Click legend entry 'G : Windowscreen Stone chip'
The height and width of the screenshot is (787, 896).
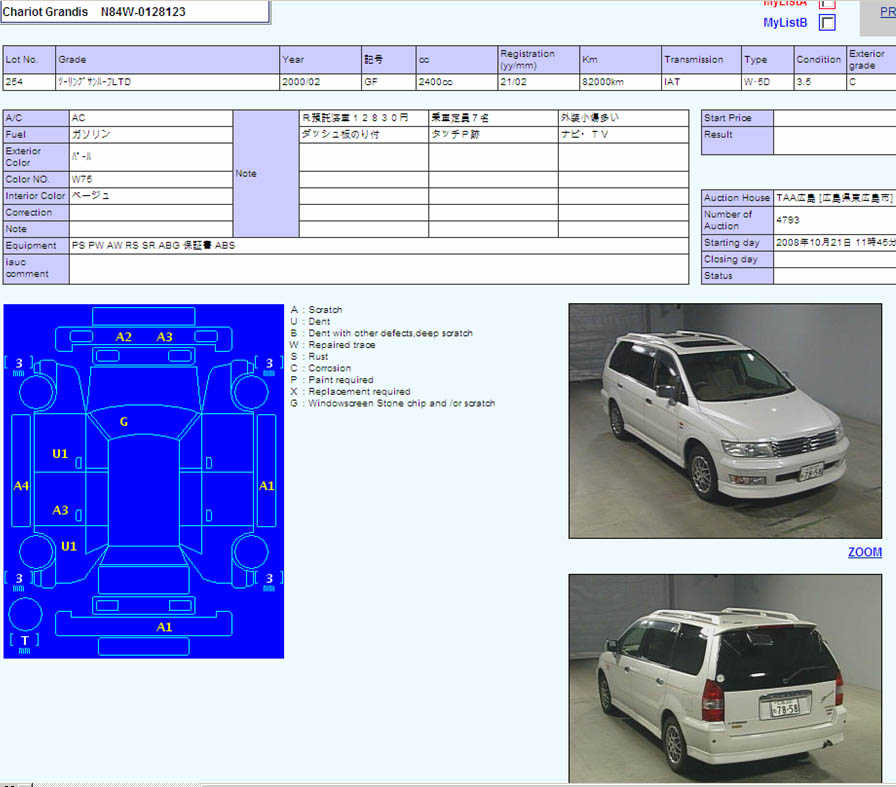[392, 404]
